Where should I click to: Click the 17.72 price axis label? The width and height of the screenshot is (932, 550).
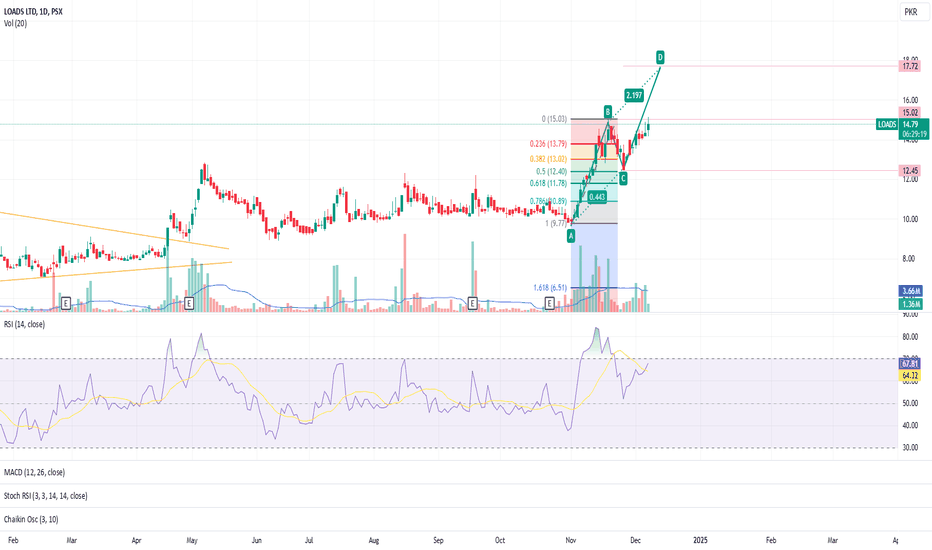(910, 66)
